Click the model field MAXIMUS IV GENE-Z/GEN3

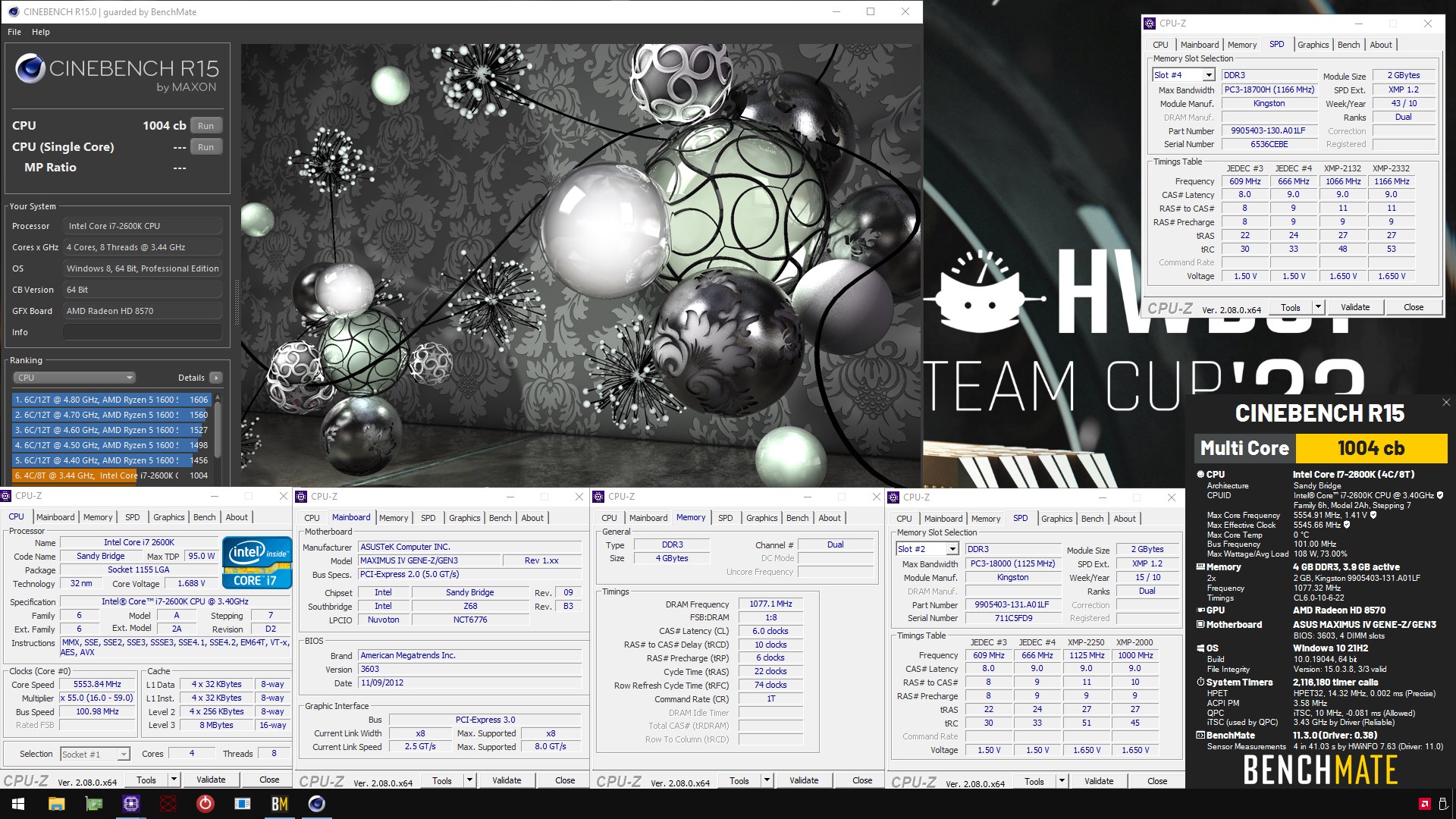tap(429, 561)
